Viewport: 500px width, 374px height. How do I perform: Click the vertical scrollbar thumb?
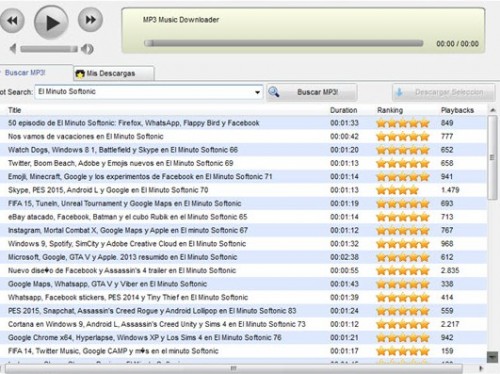coord(492,158)
